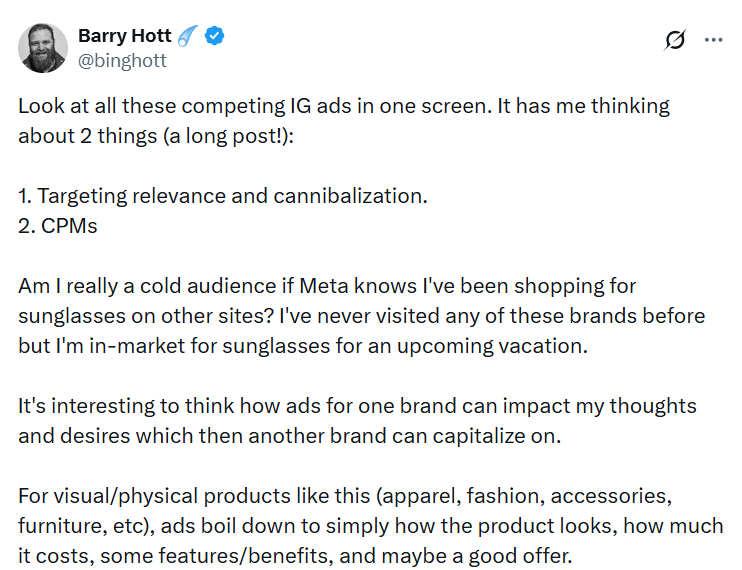Click the blue verified checkmark badge

click(215, 37)
